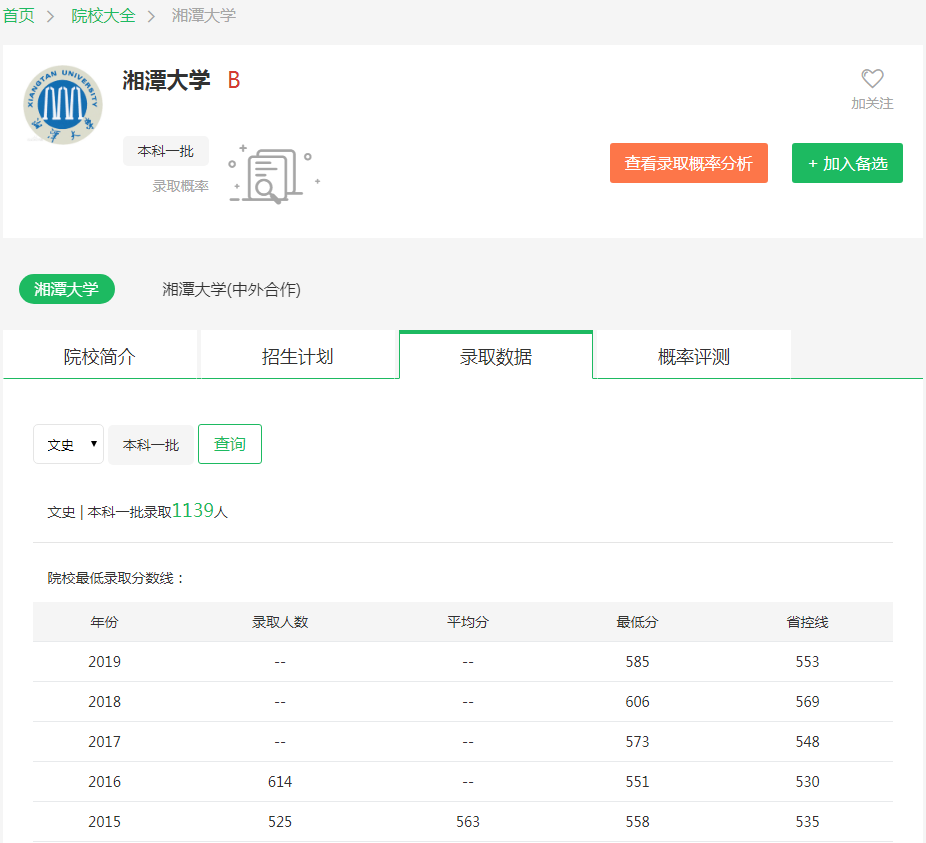Viewport: 926px width, 843px height.
Task: Click minimum score 558 in 2015 row
Action: 637,822
